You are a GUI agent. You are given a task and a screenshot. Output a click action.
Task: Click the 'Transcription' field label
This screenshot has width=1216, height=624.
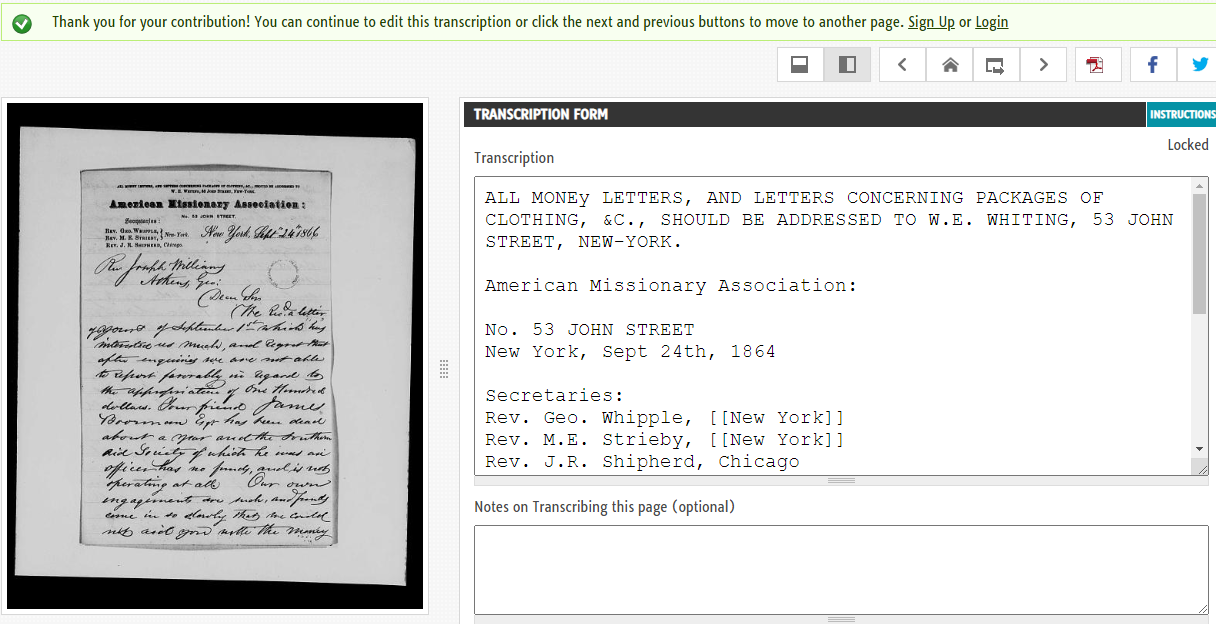click(514, 158)
